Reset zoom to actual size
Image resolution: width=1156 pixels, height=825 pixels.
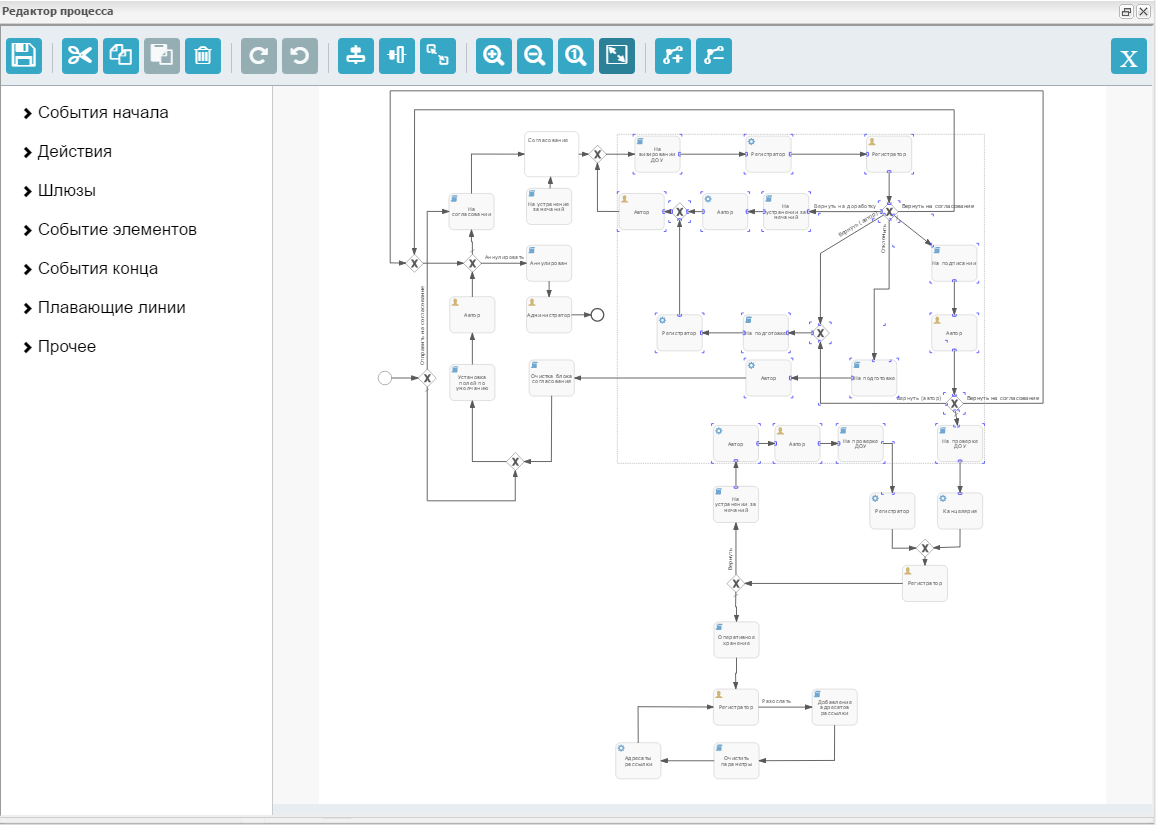pyautogui.click(x=576, y=56)
